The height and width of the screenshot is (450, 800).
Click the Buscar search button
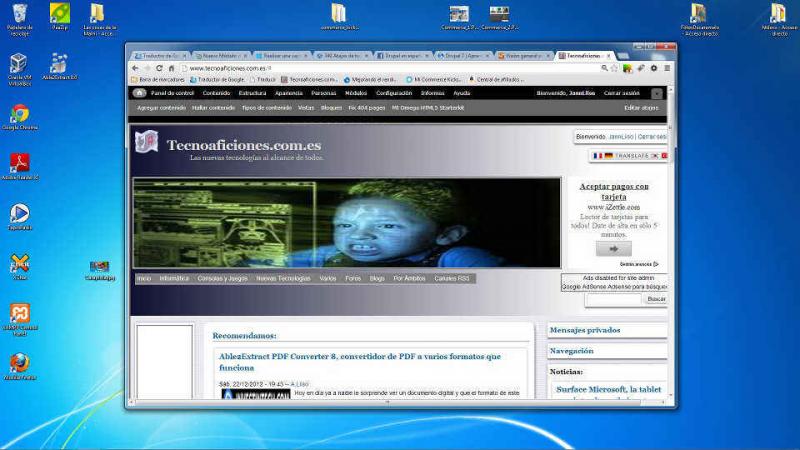tap(656, 299)
